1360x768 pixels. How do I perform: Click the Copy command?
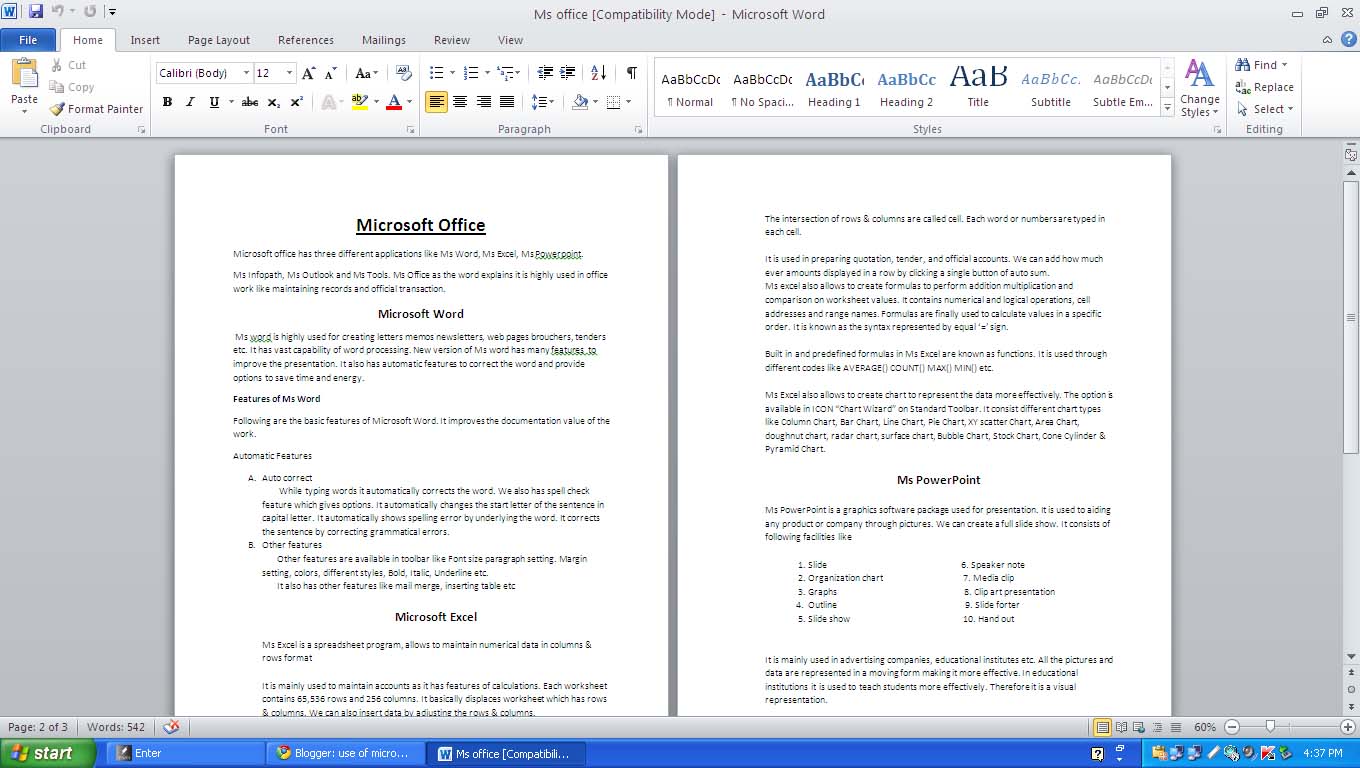[x=71, y=87]
